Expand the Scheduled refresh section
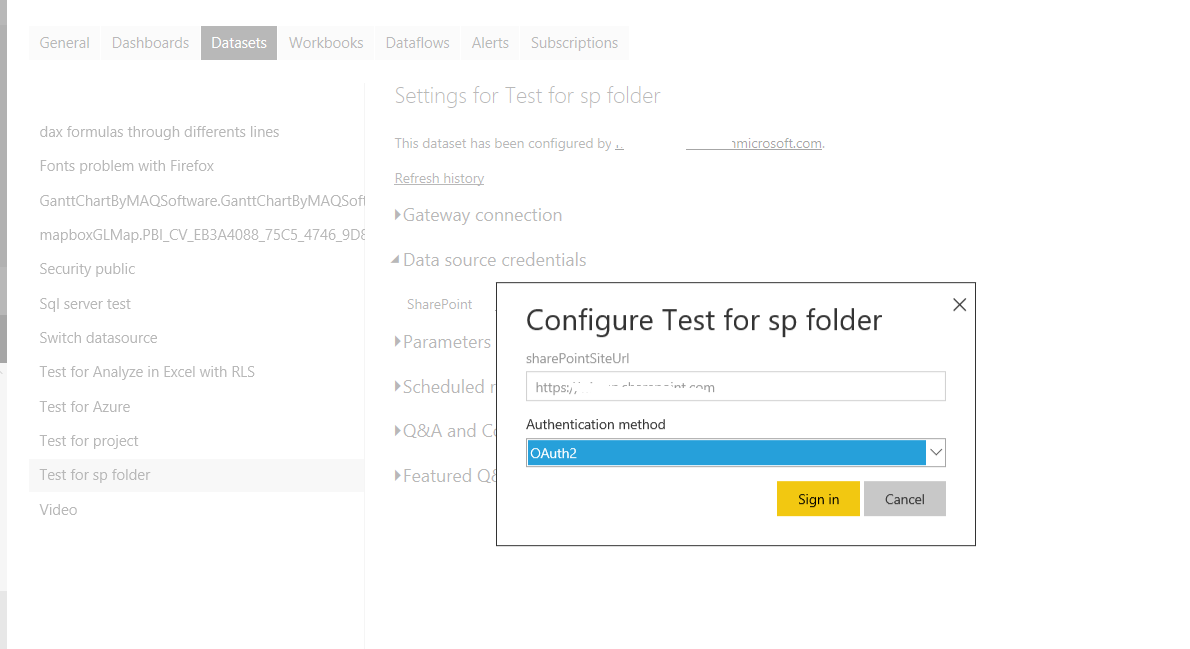This screenshot has width=1190, height=649. coord(444,386)
